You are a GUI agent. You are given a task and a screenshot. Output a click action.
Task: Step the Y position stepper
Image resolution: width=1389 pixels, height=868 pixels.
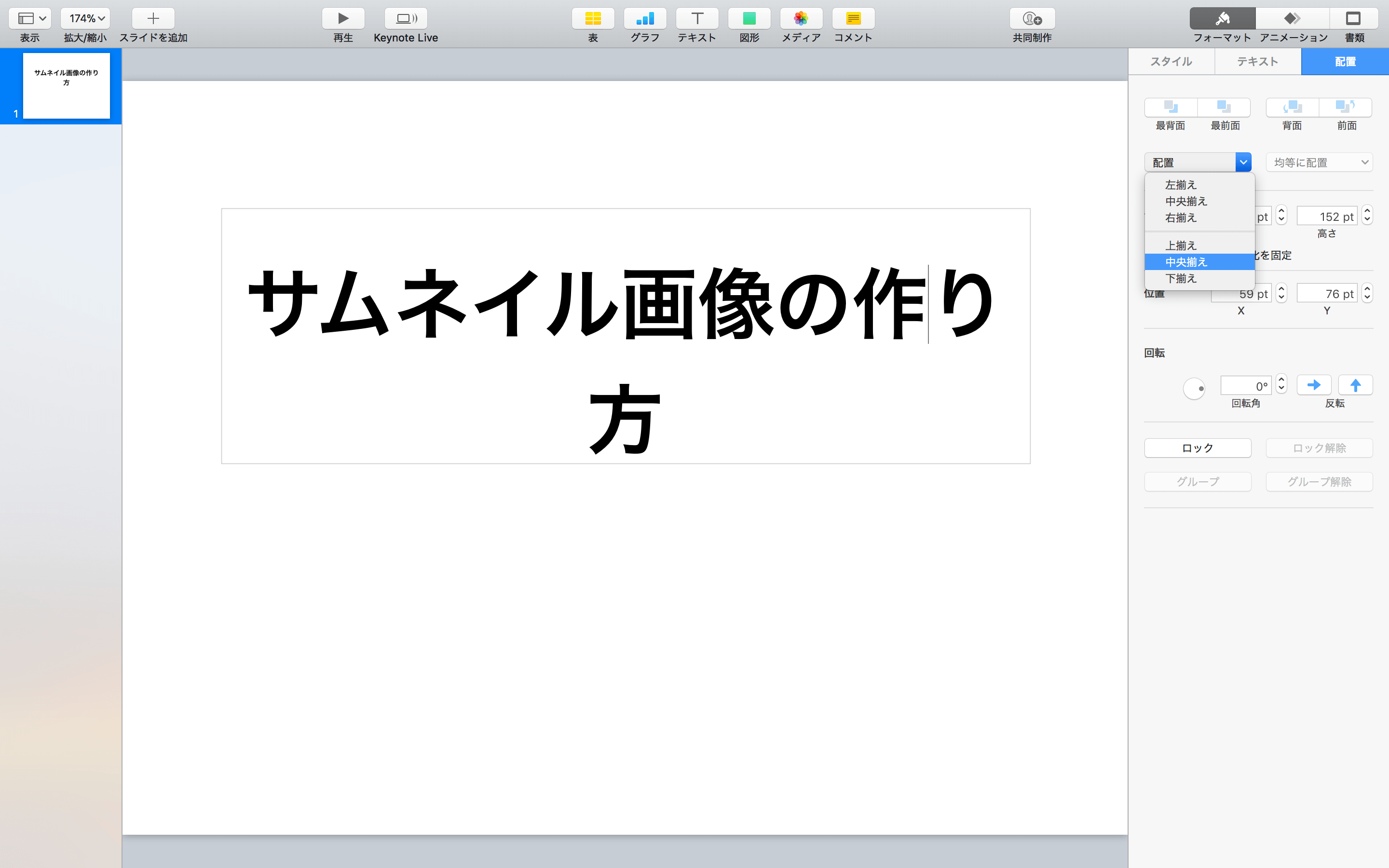click(x=1367, y=293)
